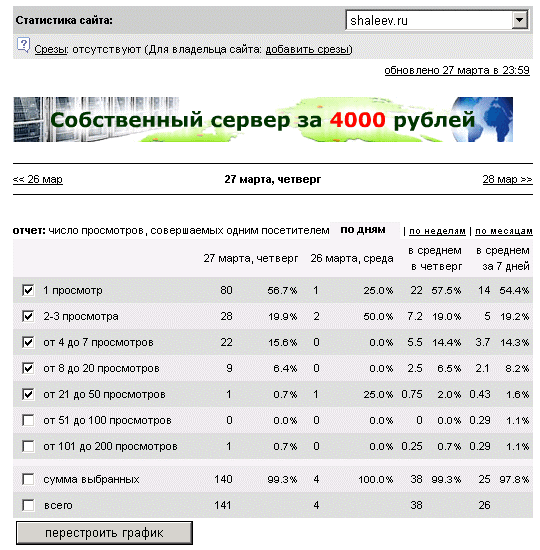Check the сумма выбранных checkbox
The width and height of the screenshot is (540, 550).
[x=28, y=479]
